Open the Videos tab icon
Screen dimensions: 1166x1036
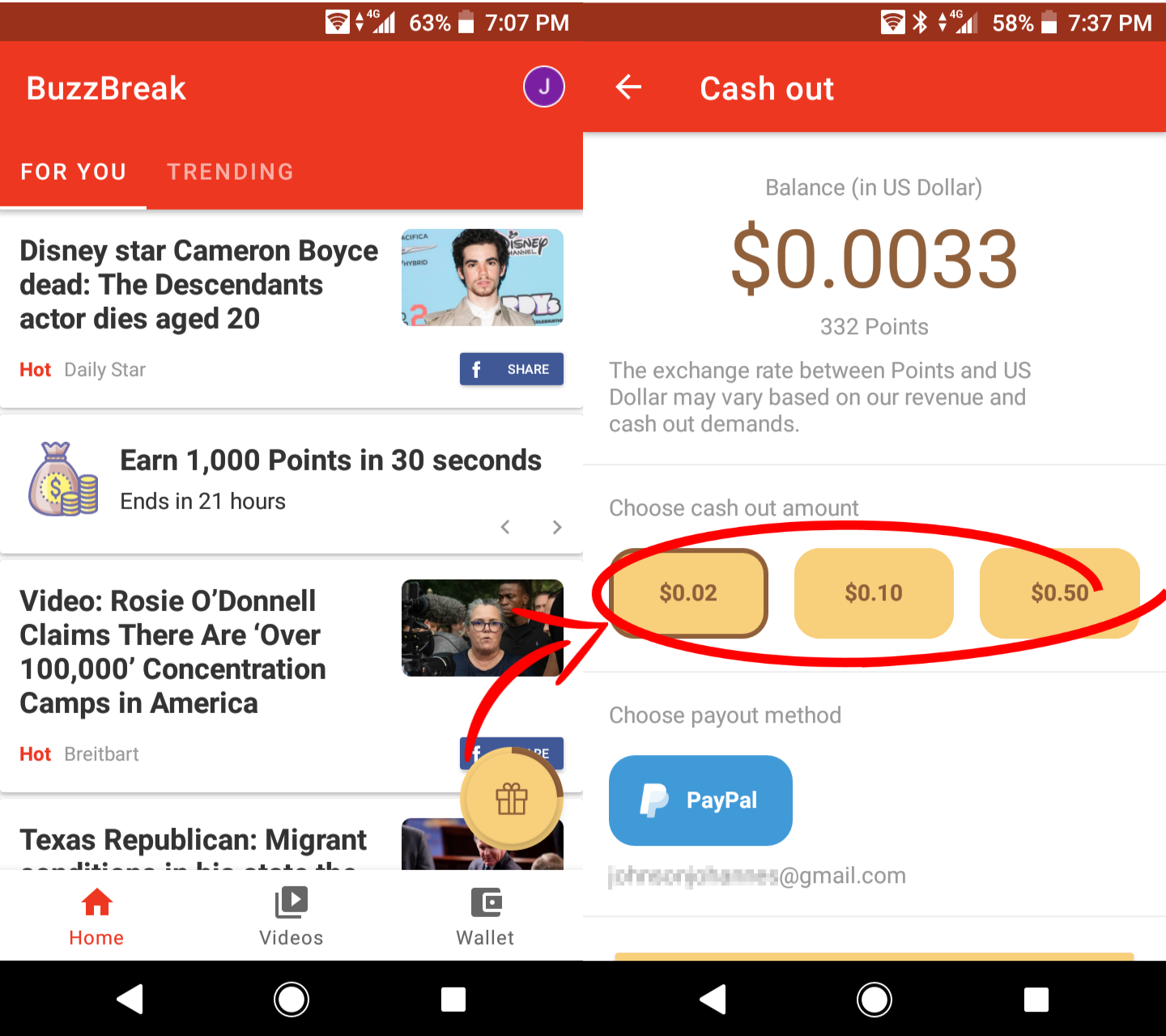pyautogui.click(x=291, y=902)
